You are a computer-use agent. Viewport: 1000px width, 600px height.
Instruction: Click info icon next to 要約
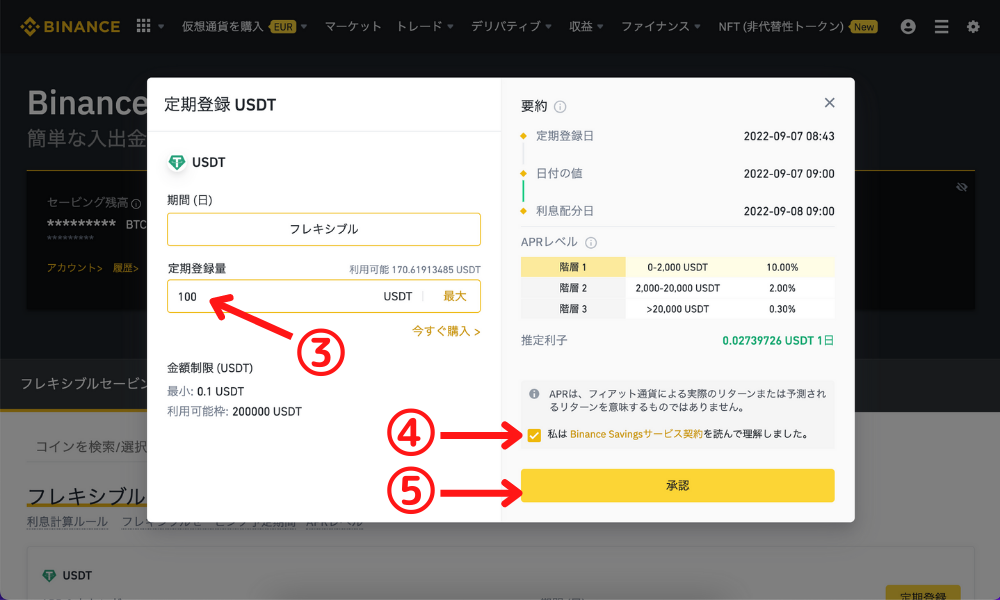pyautogui.click(x=560, y=106)
